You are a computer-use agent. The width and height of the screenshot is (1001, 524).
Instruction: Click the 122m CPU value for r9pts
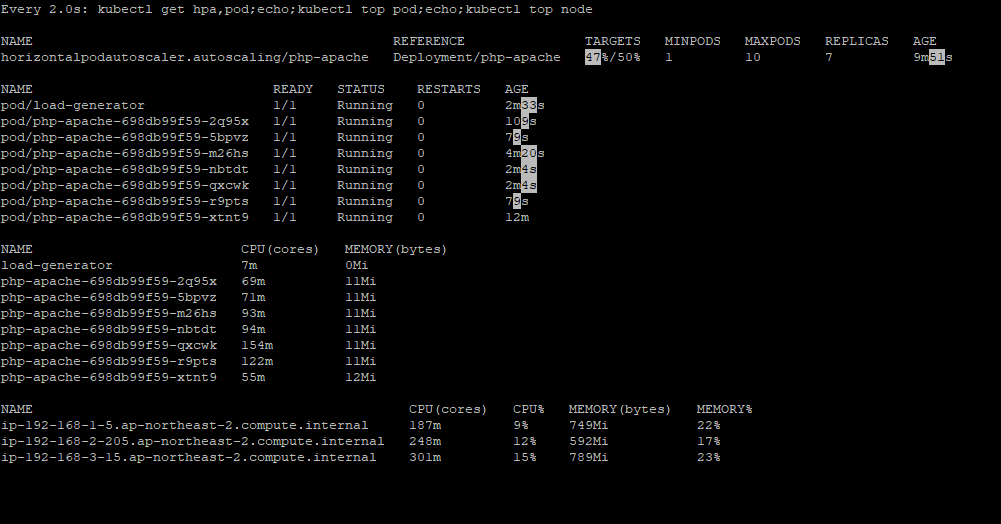click(x=257, y=361)
